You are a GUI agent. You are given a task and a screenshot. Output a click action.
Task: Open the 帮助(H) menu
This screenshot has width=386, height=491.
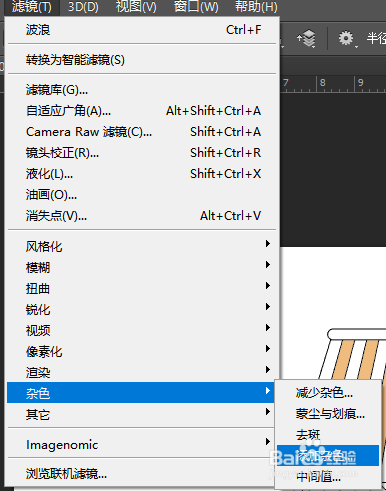(x=256, y=7)
